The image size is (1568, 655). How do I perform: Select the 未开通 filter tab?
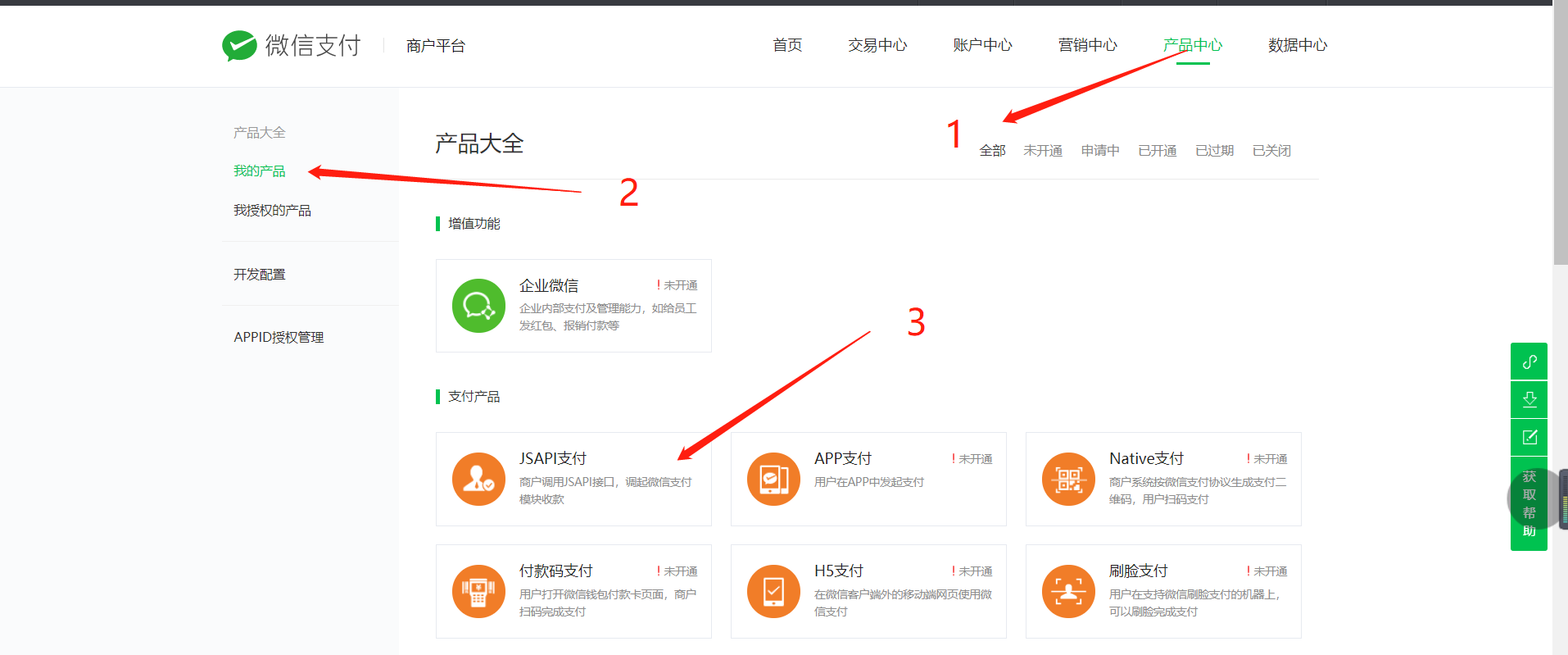pyautogui.click(x=1043, y=151)
